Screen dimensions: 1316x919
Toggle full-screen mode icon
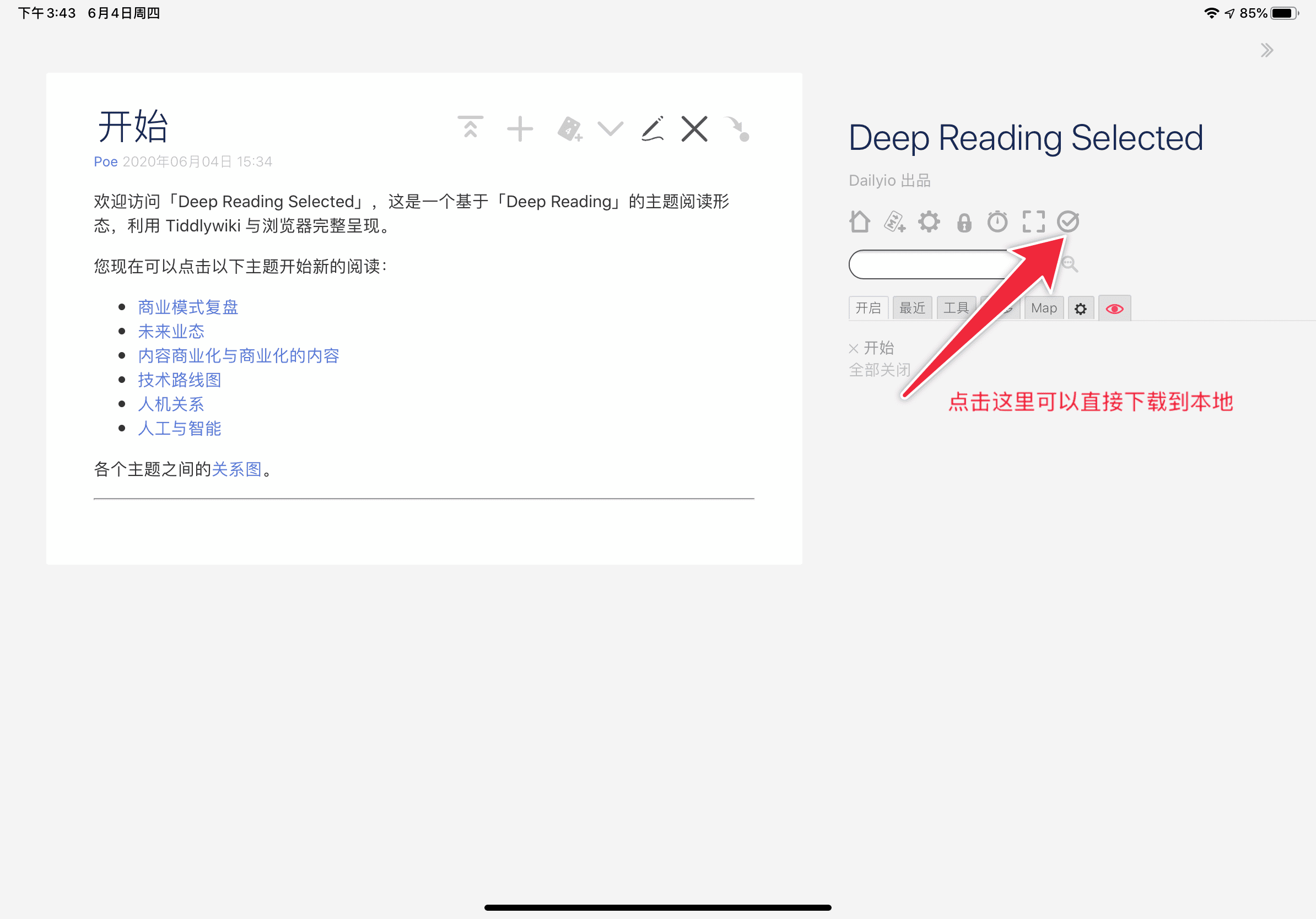[1033, 221]
